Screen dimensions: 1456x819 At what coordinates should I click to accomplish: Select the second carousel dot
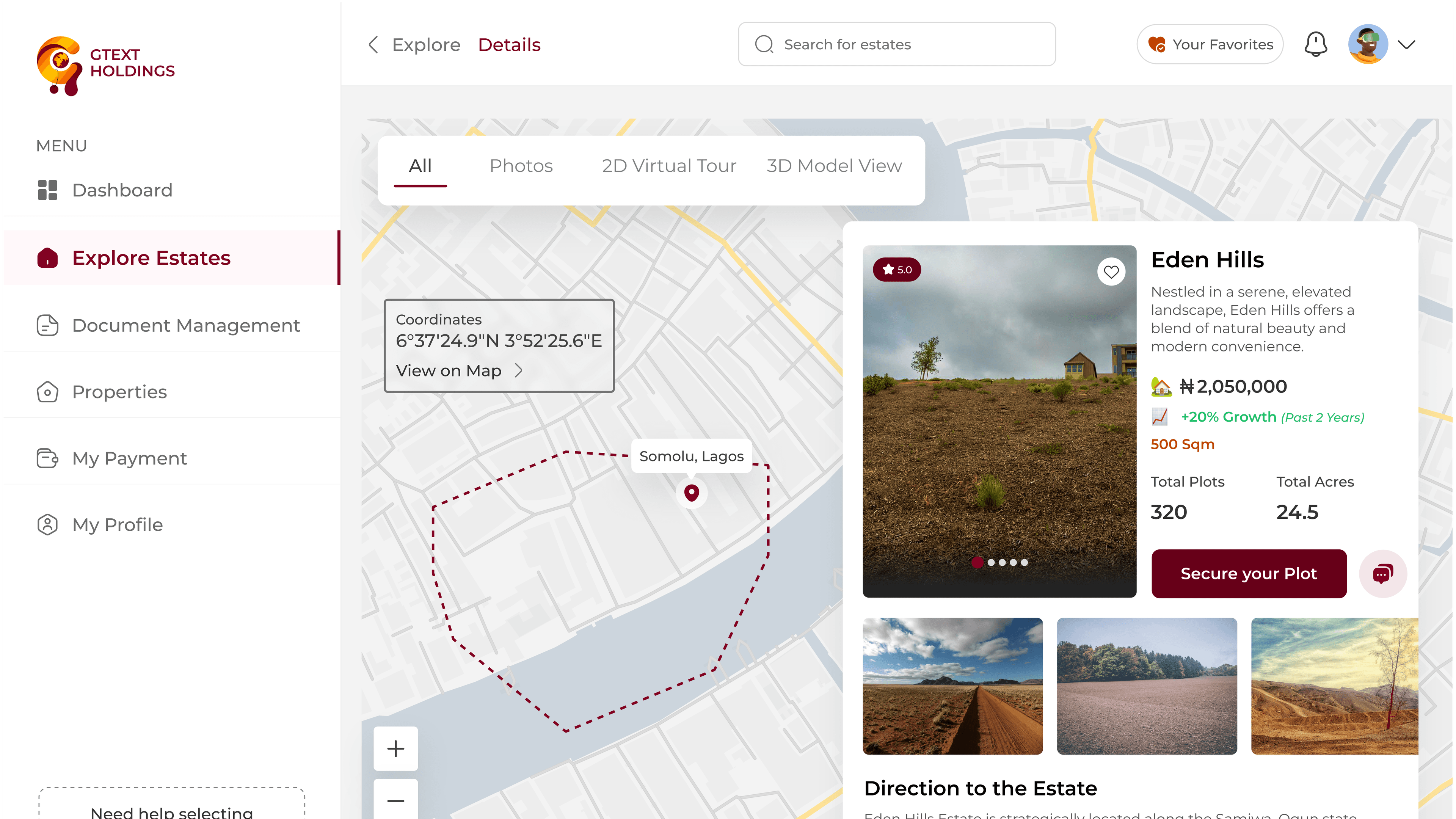pyautogui.click(x=991, y=562)
